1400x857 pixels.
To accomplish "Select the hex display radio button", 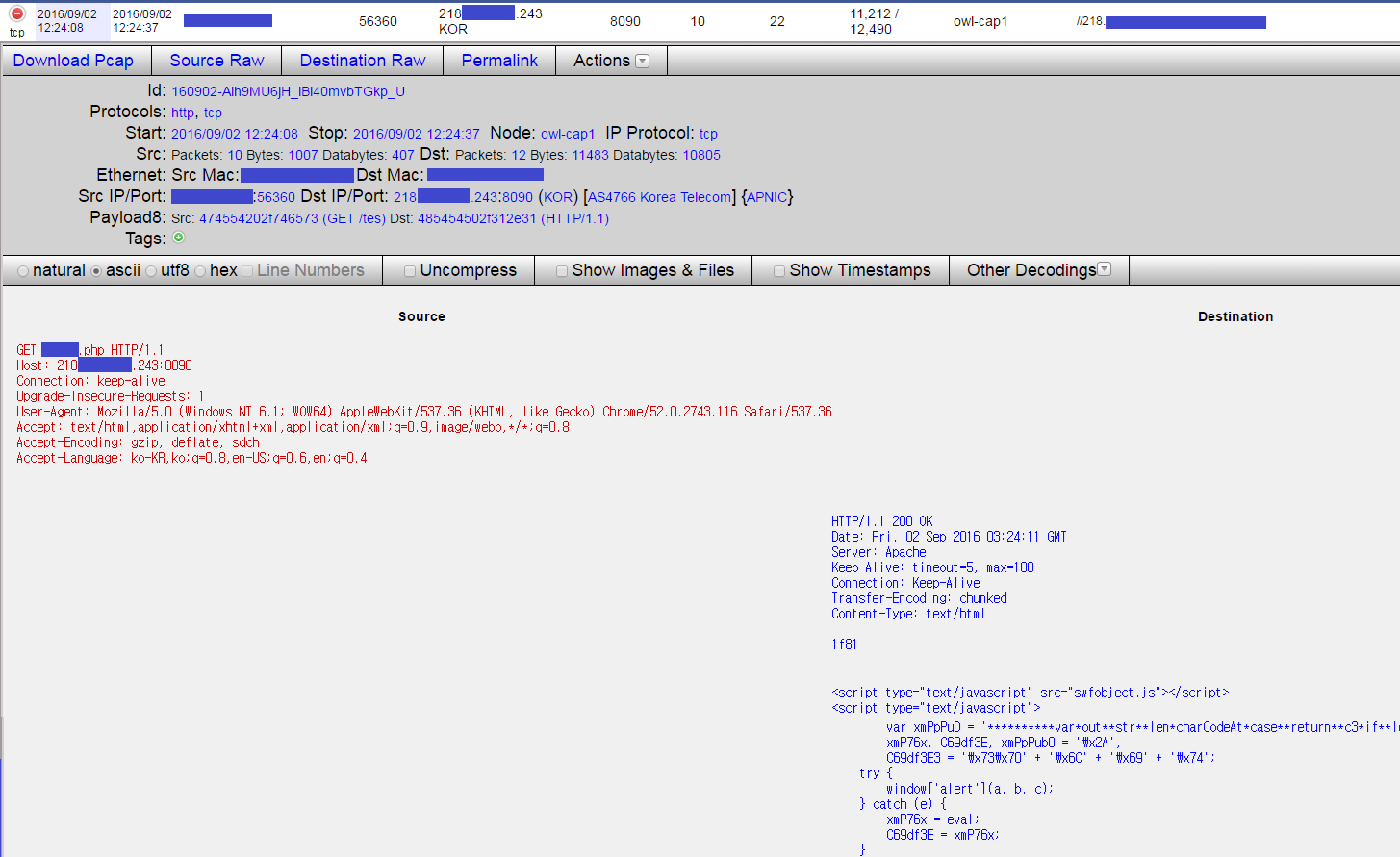I will tap(200, 271).
